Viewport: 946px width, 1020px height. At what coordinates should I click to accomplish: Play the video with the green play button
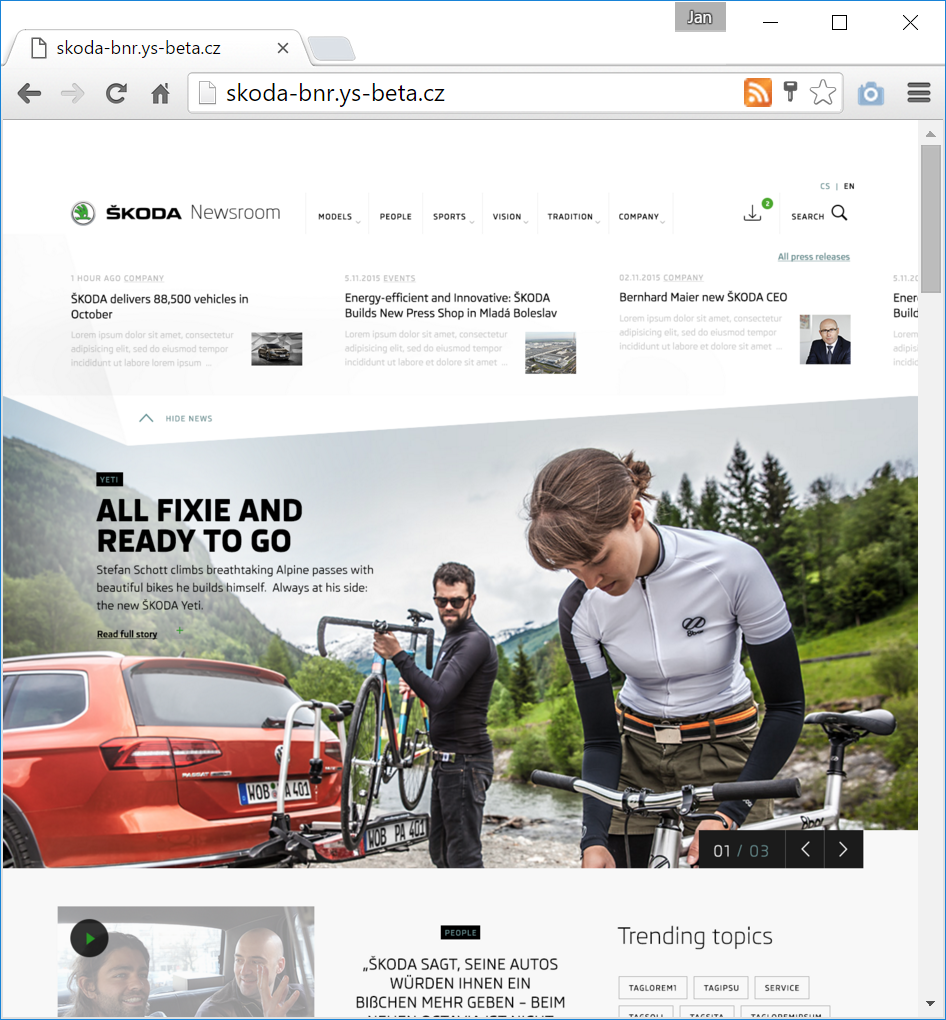[x=89, y=938]
